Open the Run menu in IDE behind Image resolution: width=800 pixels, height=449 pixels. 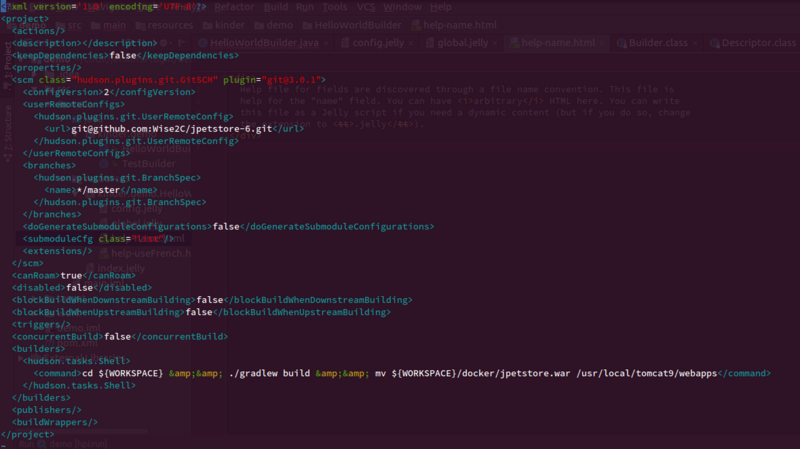(305, 7)
